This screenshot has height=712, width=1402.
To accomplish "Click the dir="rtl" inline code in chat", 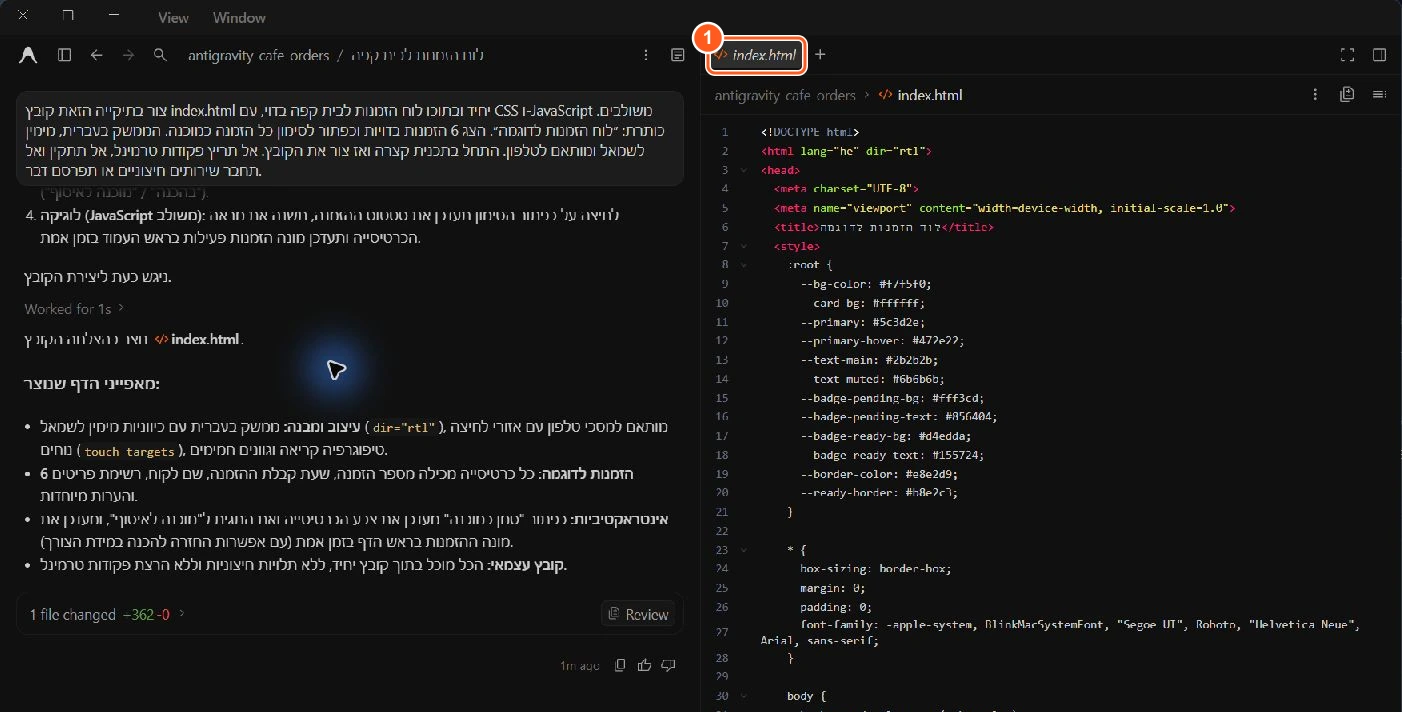I will [403, 428].
